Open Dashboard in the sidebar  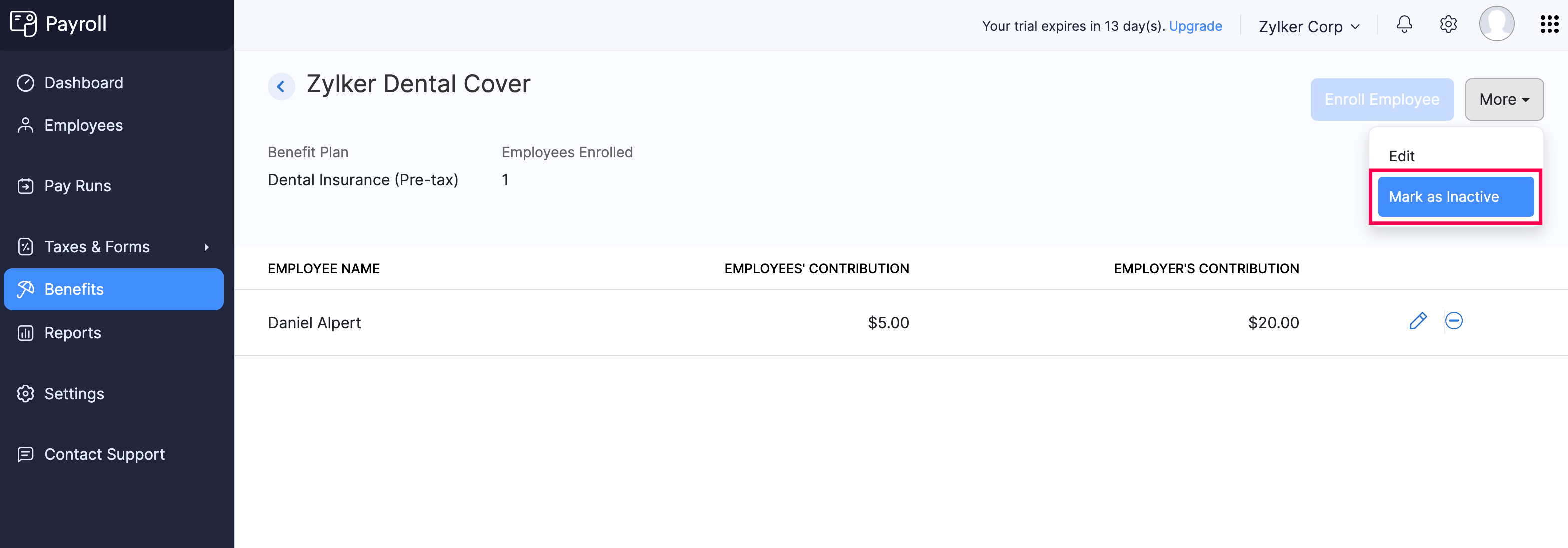coord(83,83)
